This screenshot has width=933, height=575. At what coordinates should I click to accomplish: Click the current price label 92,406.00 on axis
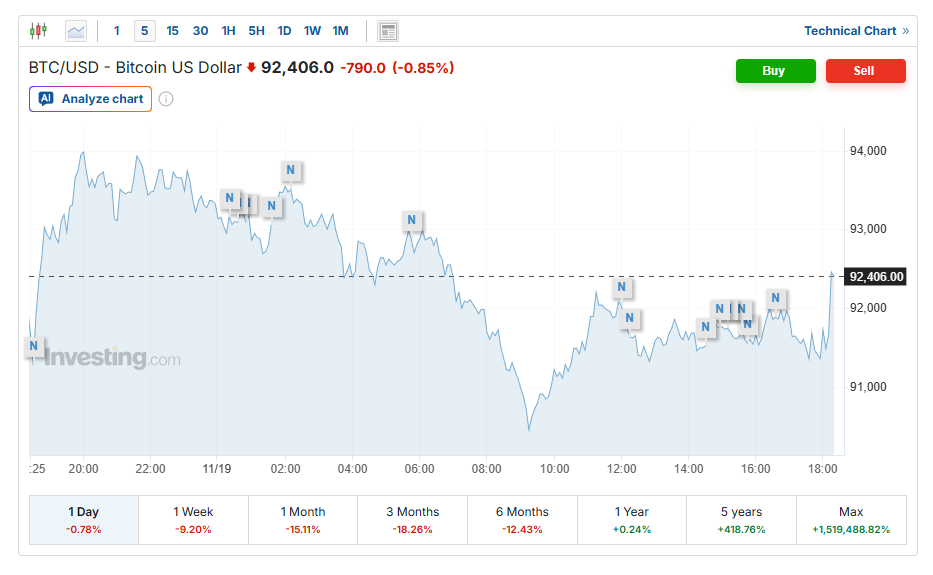click(x=875, y=277)
